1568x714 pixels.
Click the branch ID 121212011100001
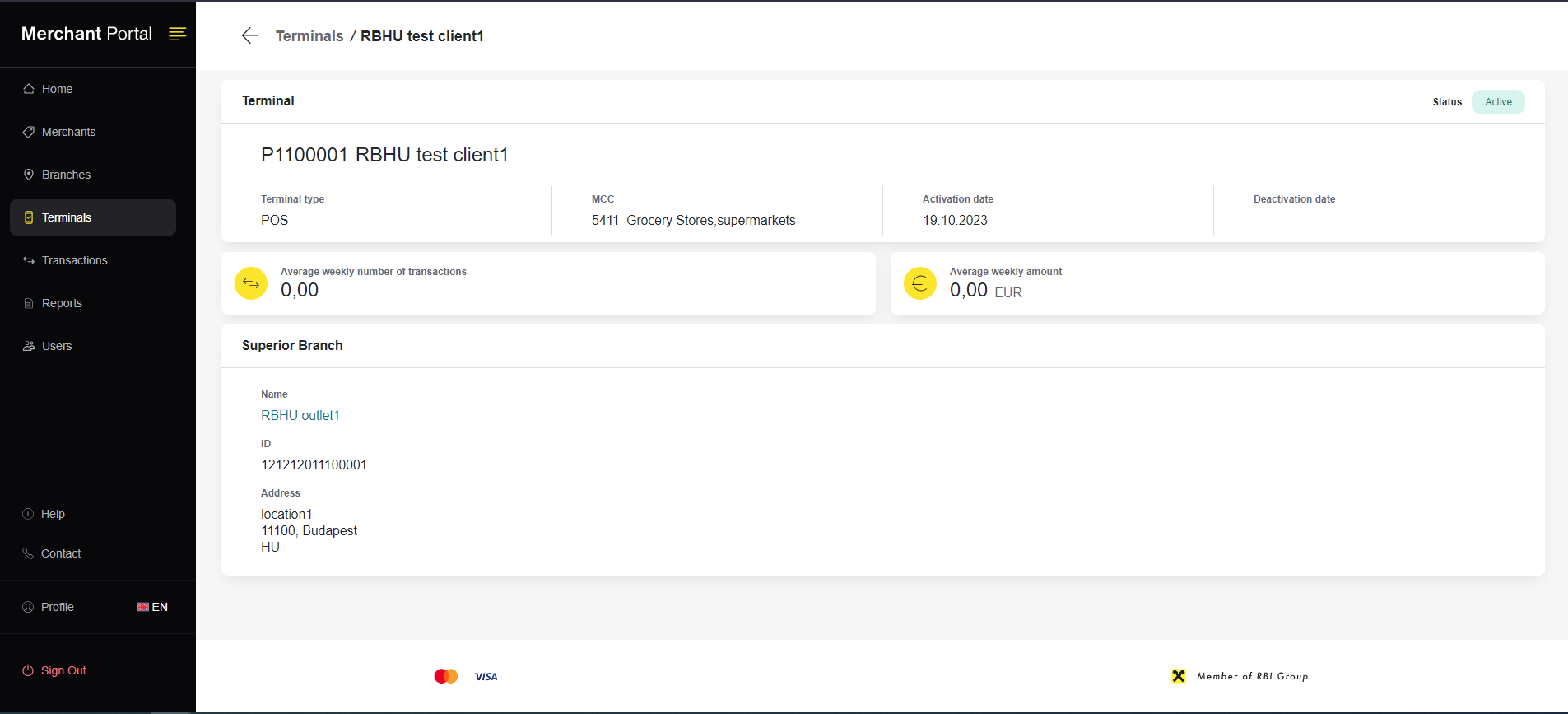(314, 464)
